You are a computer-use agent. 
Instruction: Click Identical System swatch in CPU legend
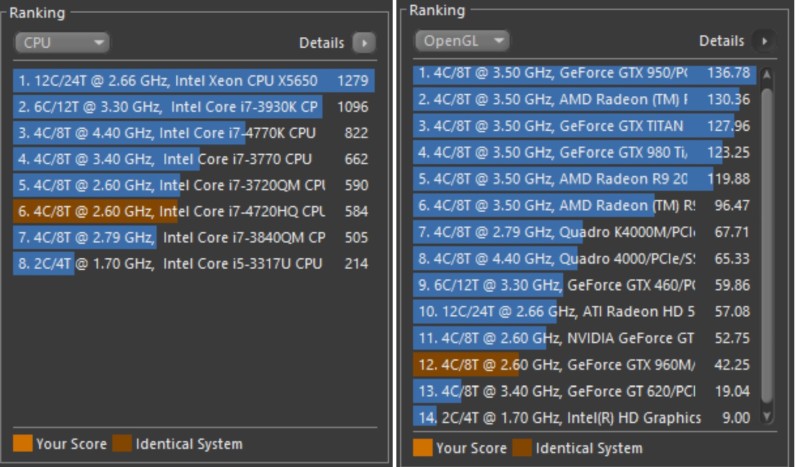[x=122, y=443]
